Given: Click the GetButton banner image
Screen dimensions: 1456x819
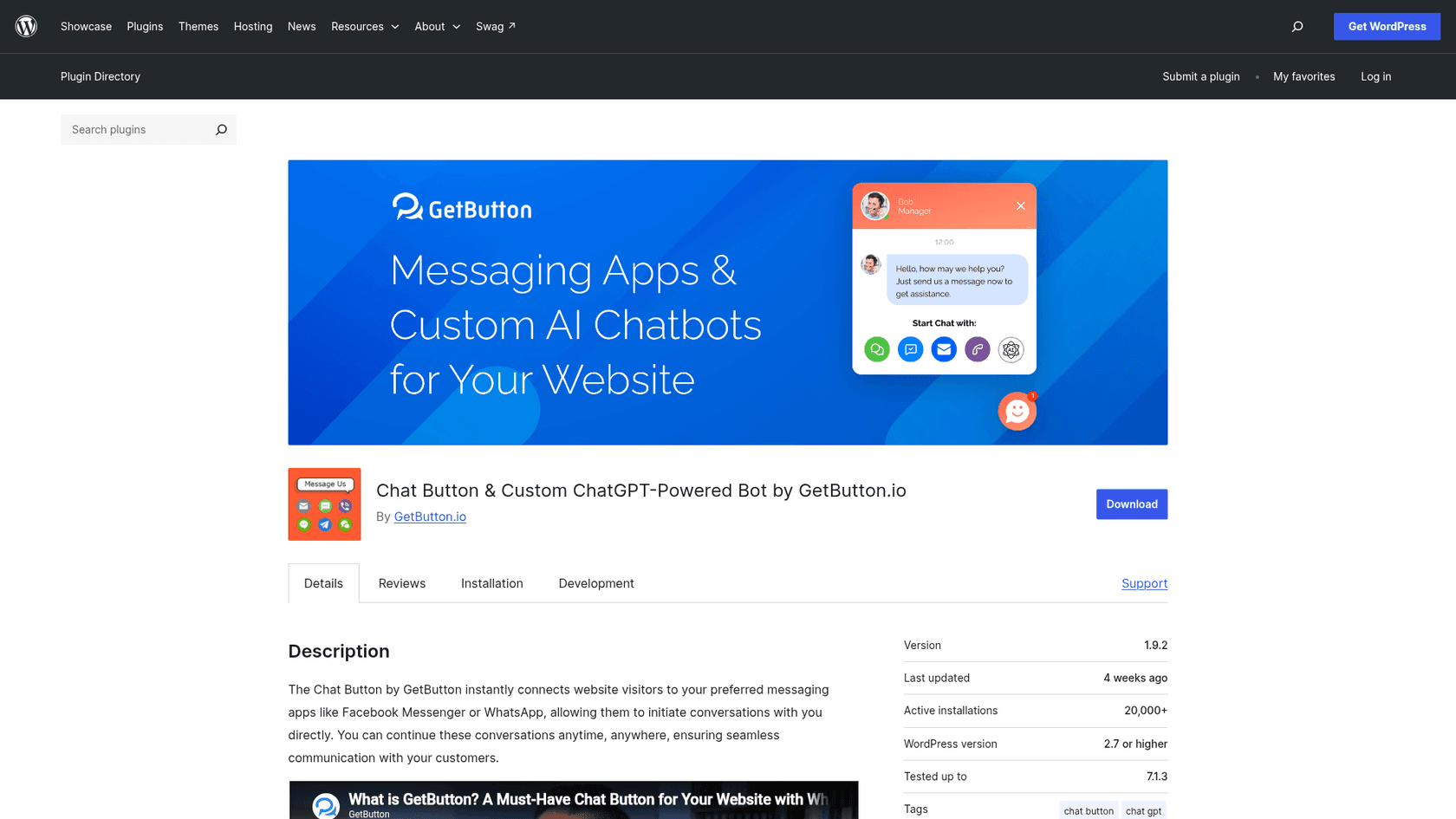Looking at the screenshot, I should pos(728,302).
